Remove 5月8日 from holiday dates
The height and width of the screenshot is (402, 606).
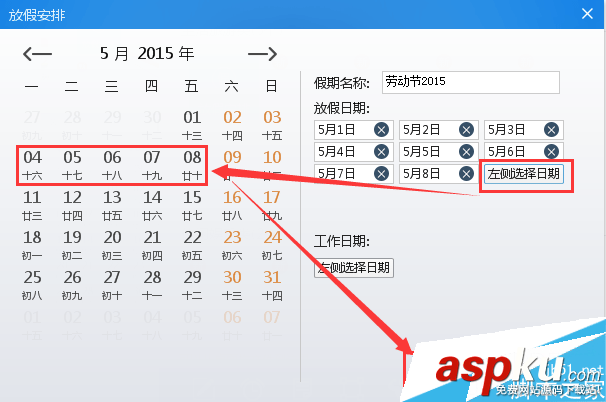pyautogui.click(x=466, y=174)
